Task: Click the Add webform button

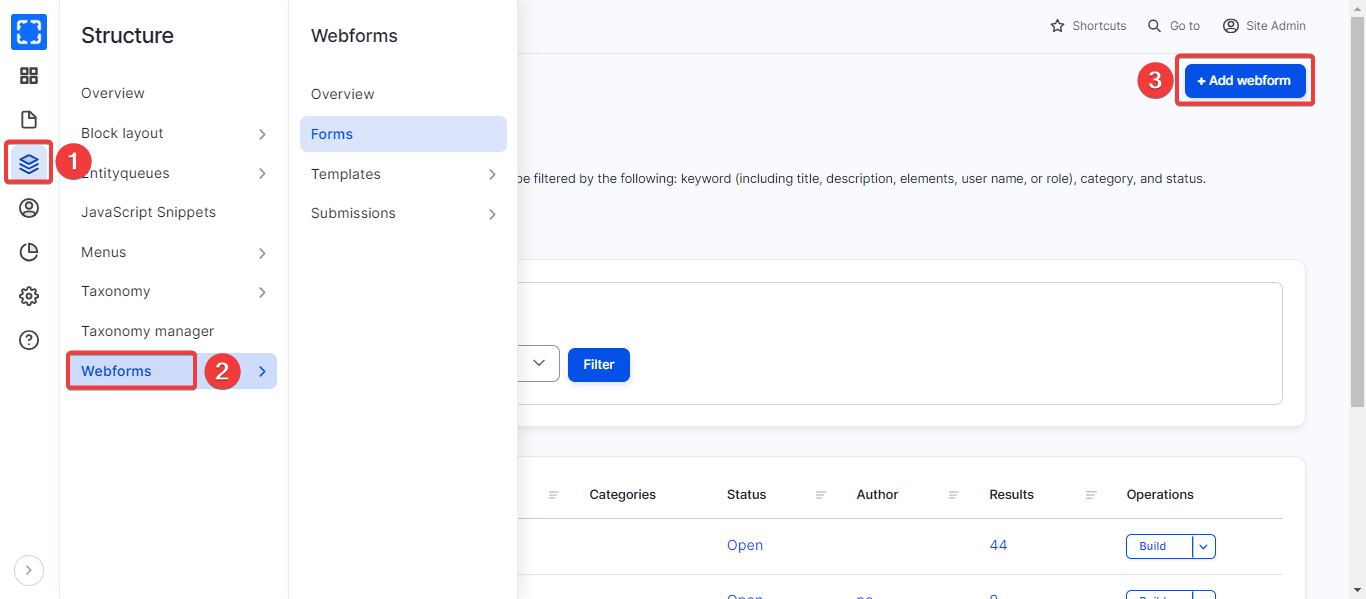Action: pos(1245,81)
